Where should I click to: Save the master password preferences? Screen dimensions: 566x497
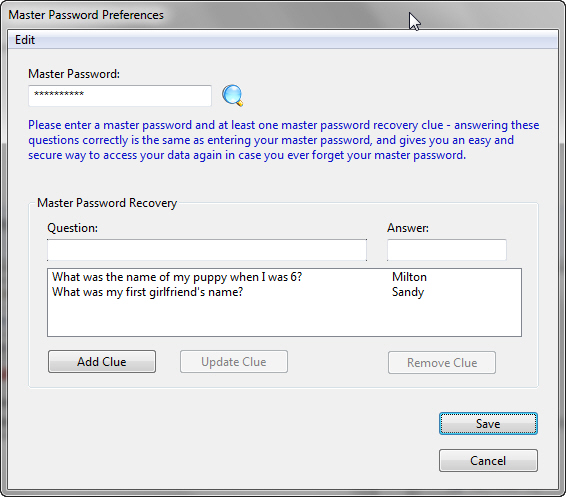point(488,423)
